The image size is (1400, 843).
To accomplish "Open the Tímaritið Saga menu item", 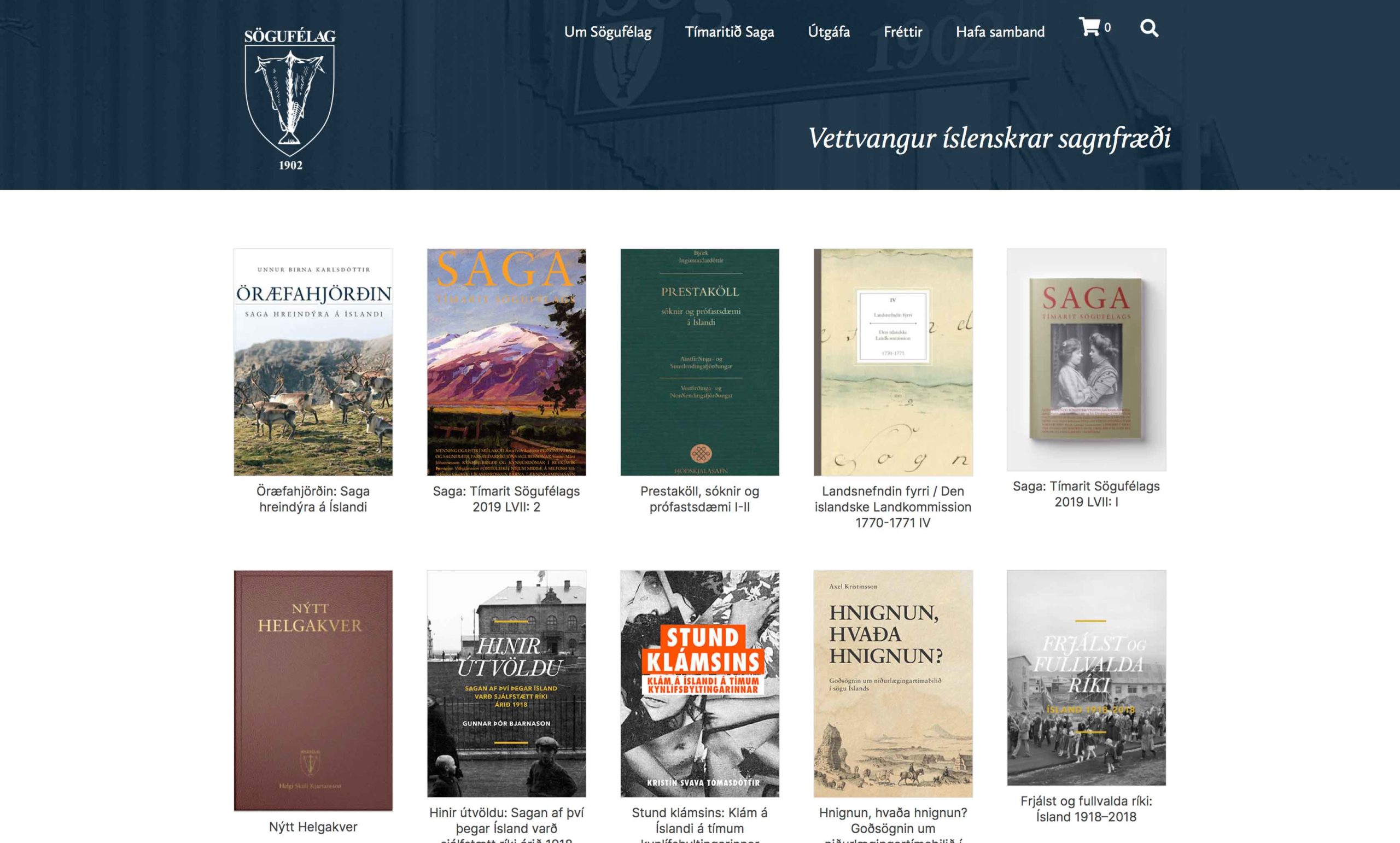I will (x=729, y=32).
